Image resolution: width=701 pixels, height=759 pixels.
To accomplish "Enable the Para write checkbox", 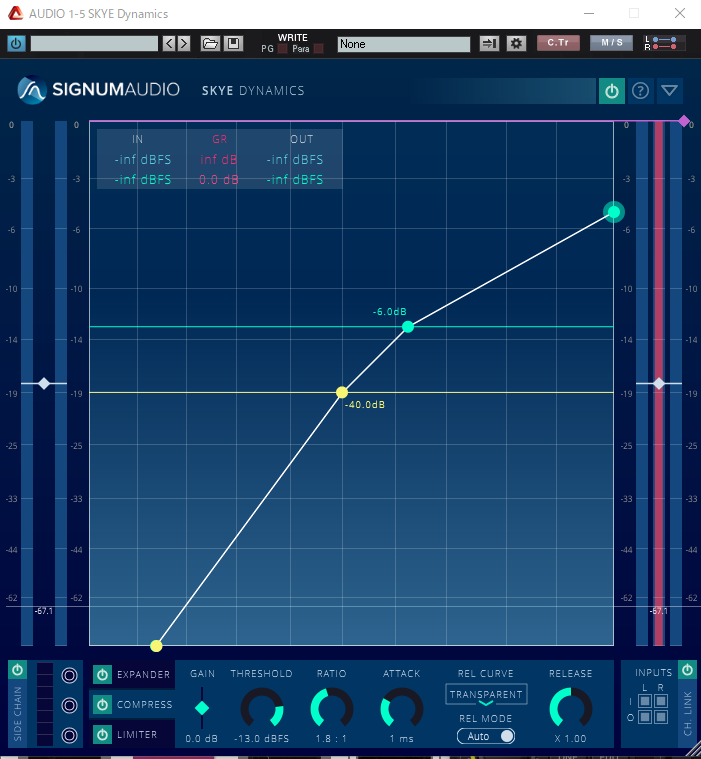I will [x=319, y=48].
